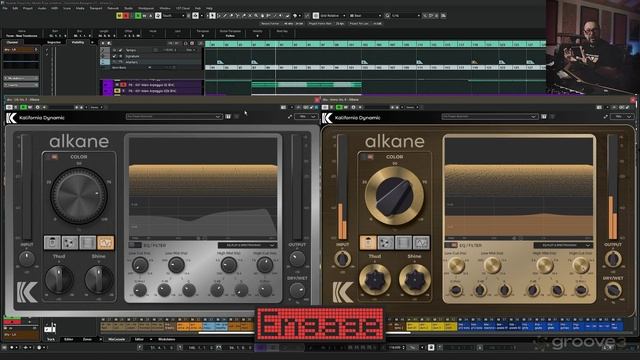Click save preset icon in silver Alkane header
This screenshot has height=360, width=640.
[228, 117]
